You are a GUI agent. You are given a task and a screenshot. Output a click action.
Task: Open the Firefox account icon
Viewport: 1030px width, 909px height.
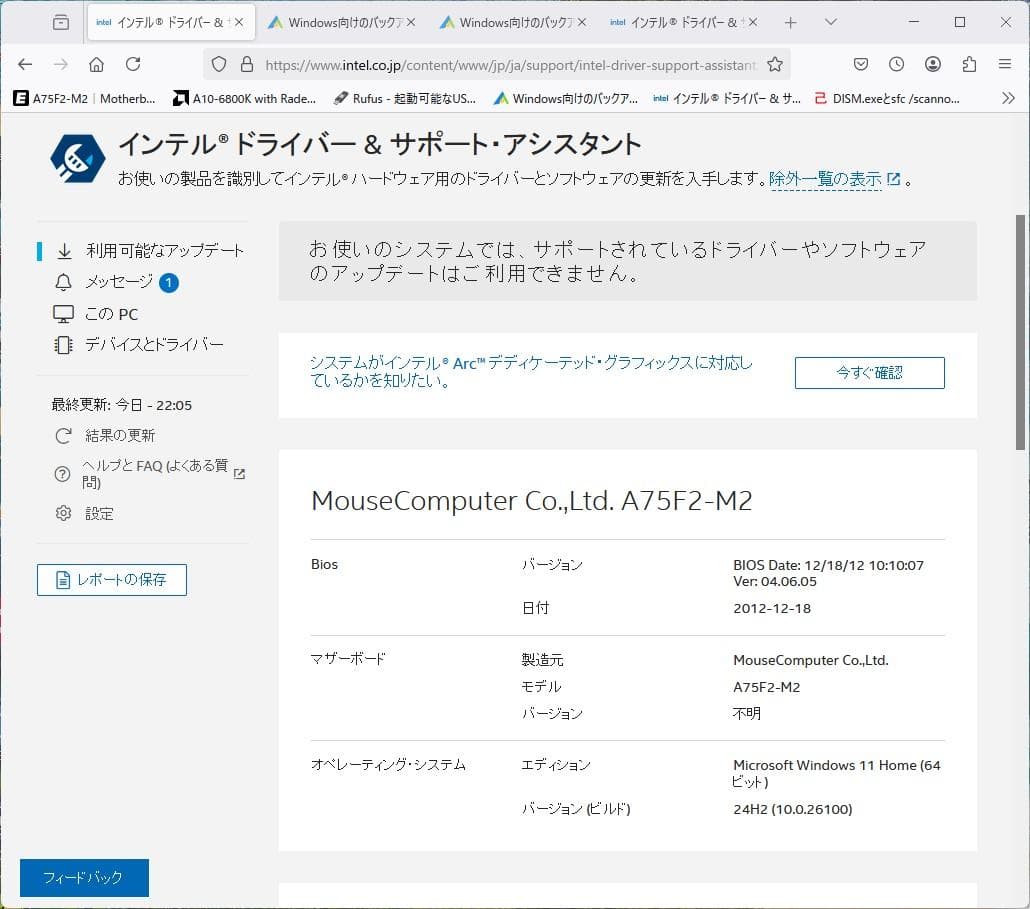coord(932,63)
